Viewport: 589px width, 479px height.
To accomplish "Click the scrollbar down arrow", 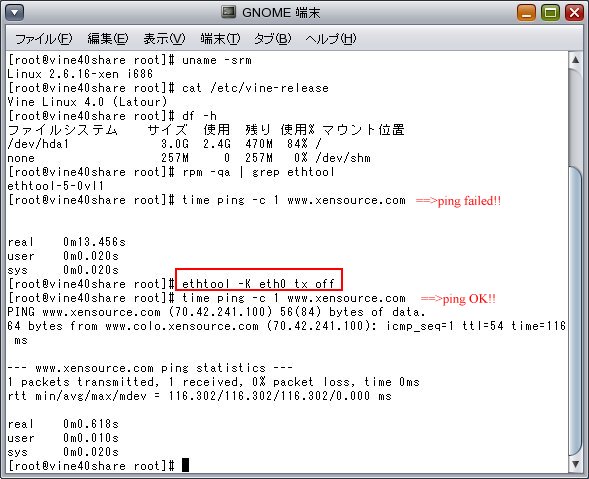I will tap(575, 465).
